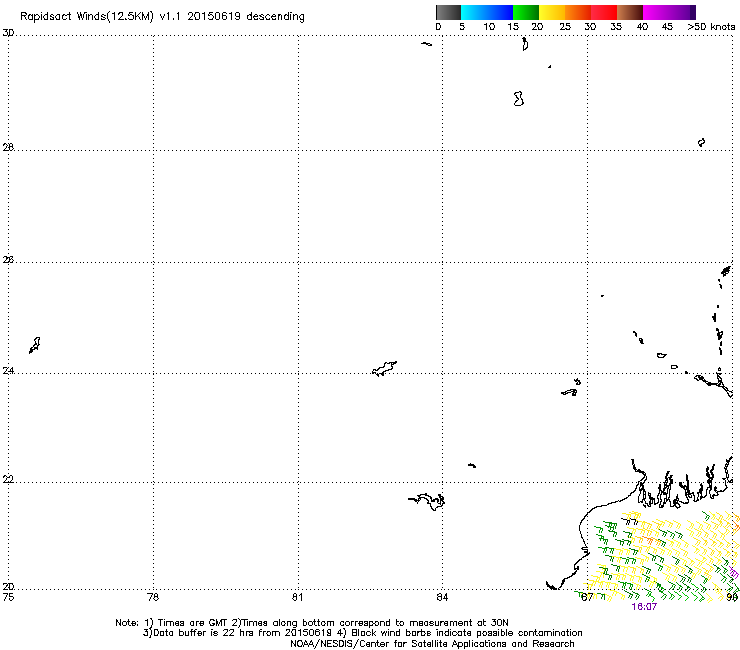Click the '81' longitude axis label

(297, 597)
